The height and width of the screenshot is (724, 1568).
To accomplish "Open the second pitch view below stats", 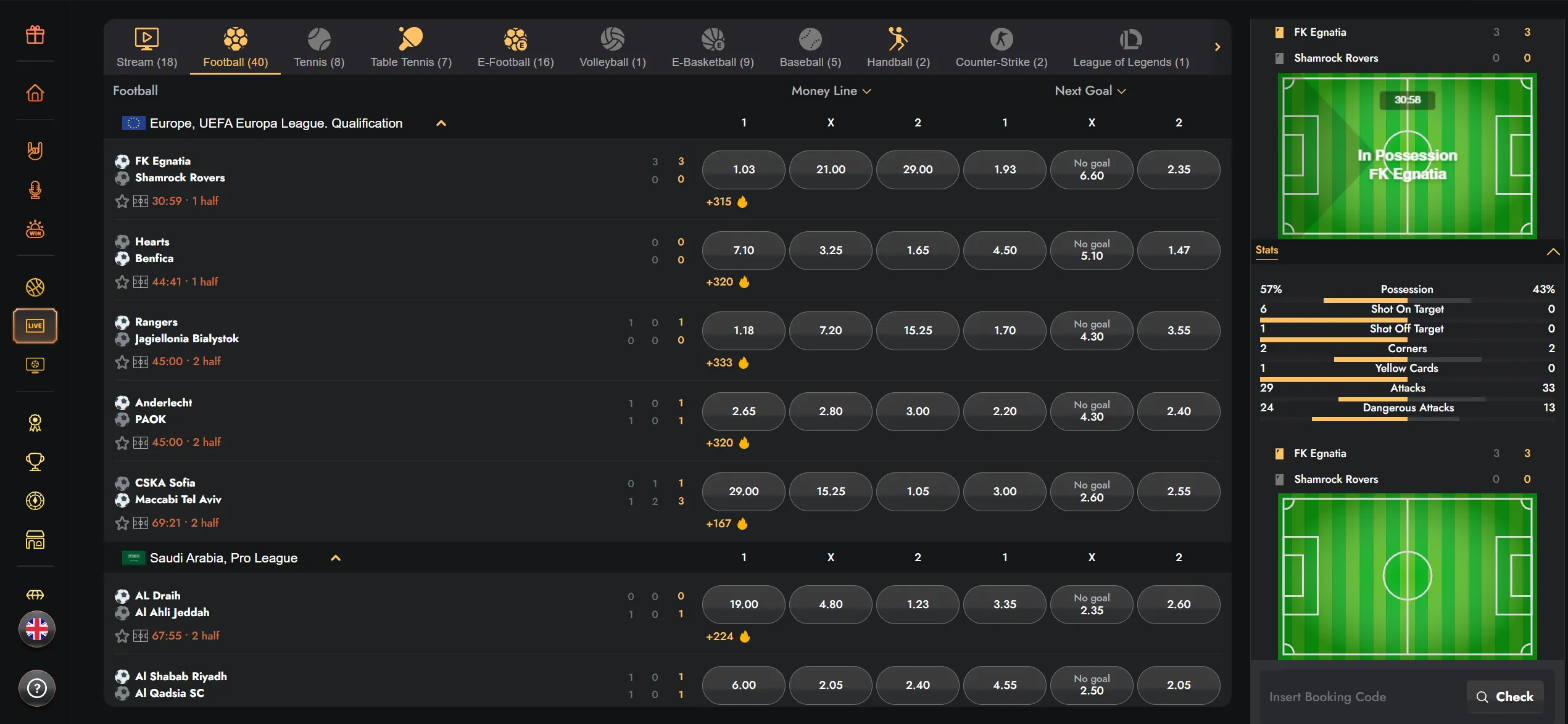I will click(1407, 577).
